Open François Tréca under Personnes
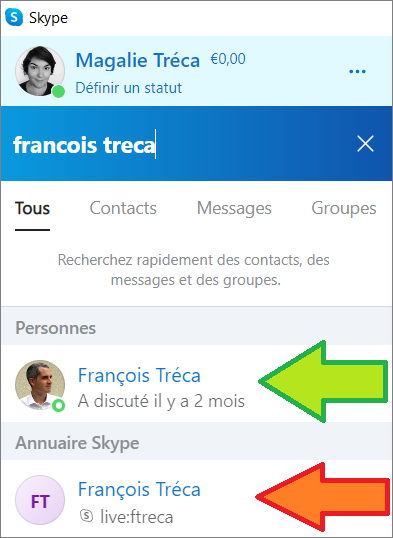Image resolution: width=393 pixels, height=538 pixels. 197,384
